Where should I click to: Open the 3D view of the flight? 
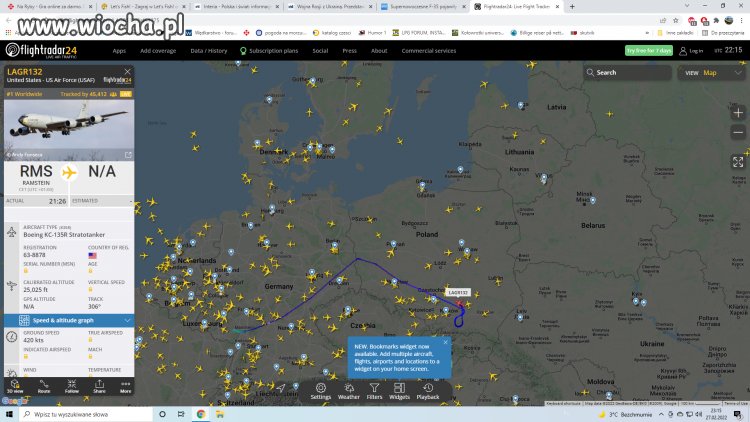(x=14, y=386)
